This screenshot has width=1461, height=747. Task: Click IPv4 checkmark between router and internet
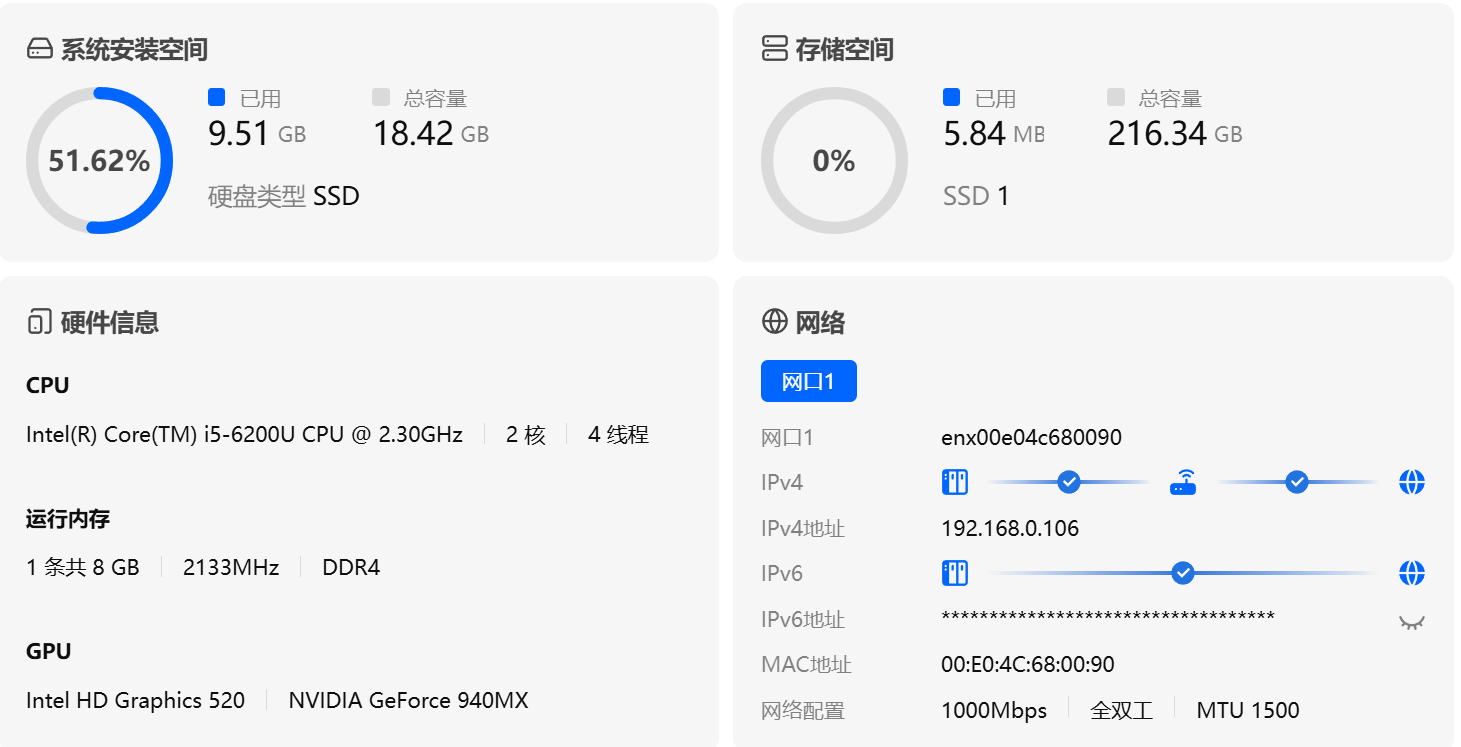[x=1297, y=483]
